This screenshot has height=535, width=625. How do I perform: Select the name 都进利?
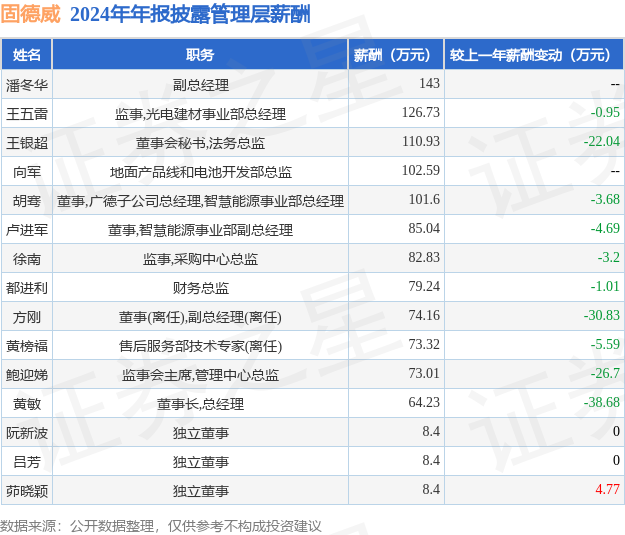pos(27,288)
